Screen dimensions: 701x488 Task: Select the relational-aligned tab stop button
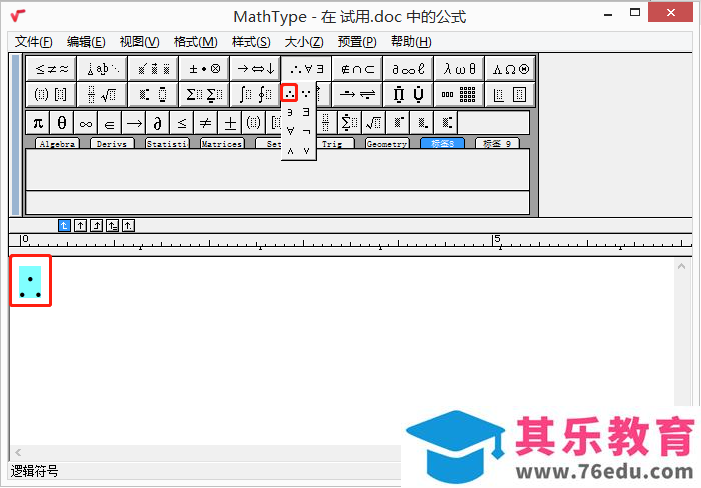[112, 226]
